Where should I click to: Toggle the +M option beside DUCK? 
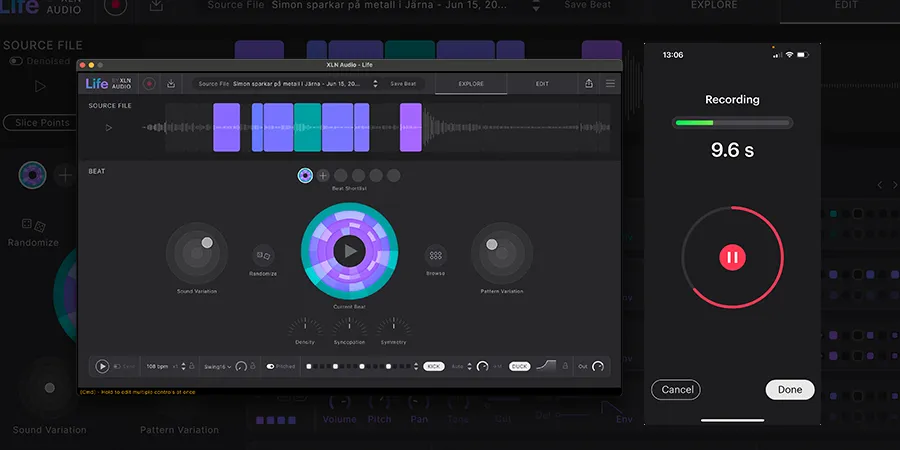(x=497, y=366)
